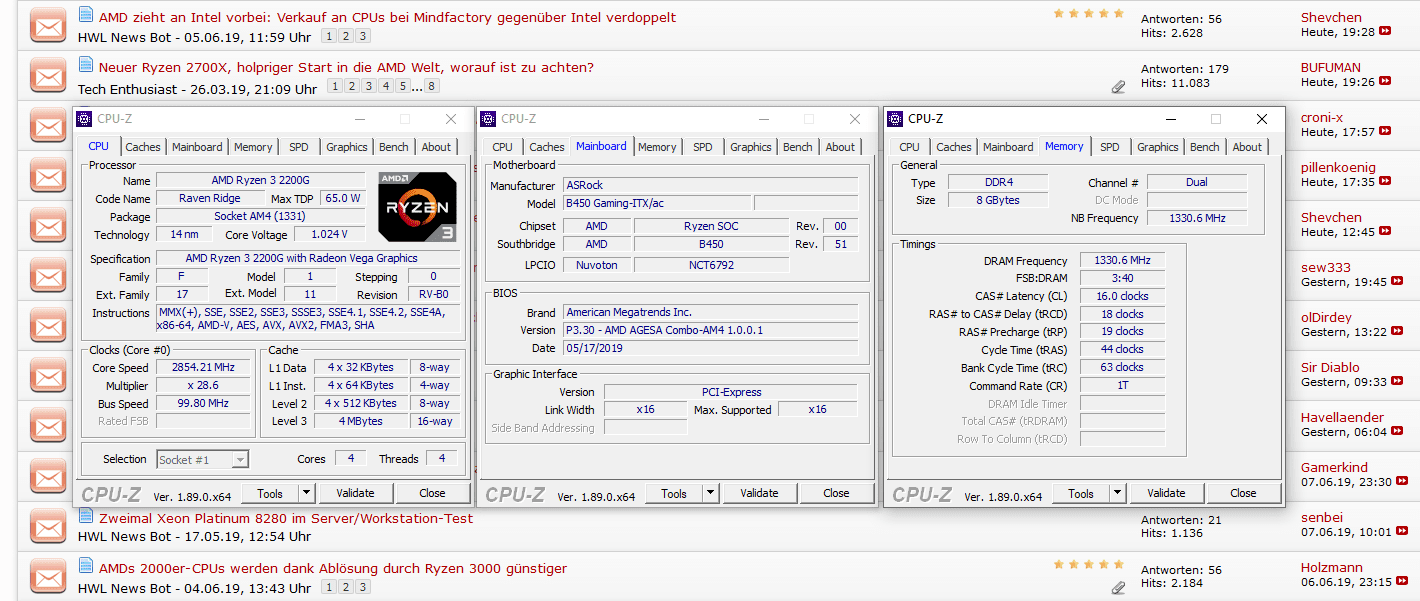Click the envelope icon beside "Neuer Ryzen 2700X" thread
Screen dimensions: 1420x601
48,75
